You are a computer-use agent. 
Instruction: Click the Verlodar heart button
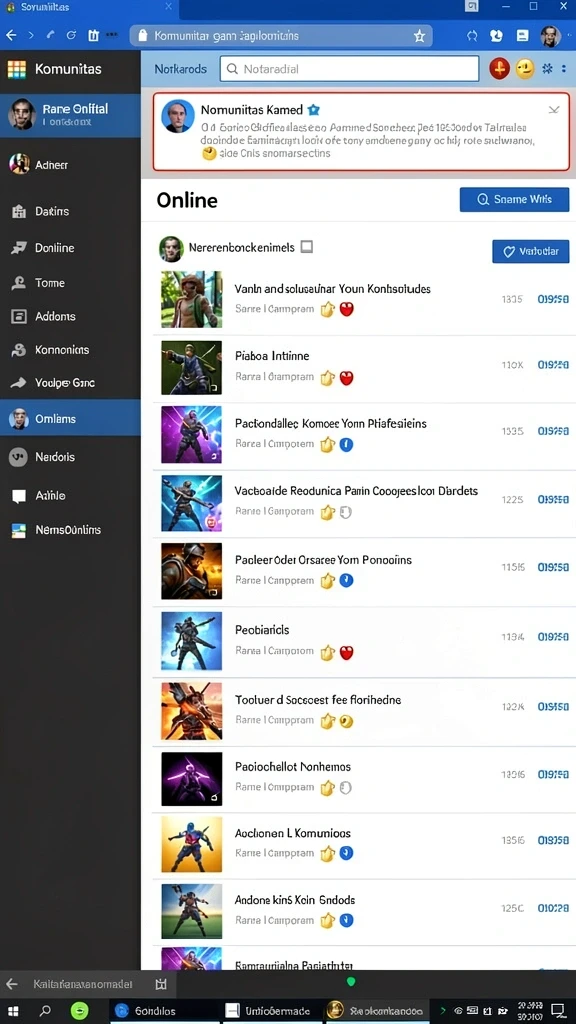pyautogui.click(x=530, y=251)
